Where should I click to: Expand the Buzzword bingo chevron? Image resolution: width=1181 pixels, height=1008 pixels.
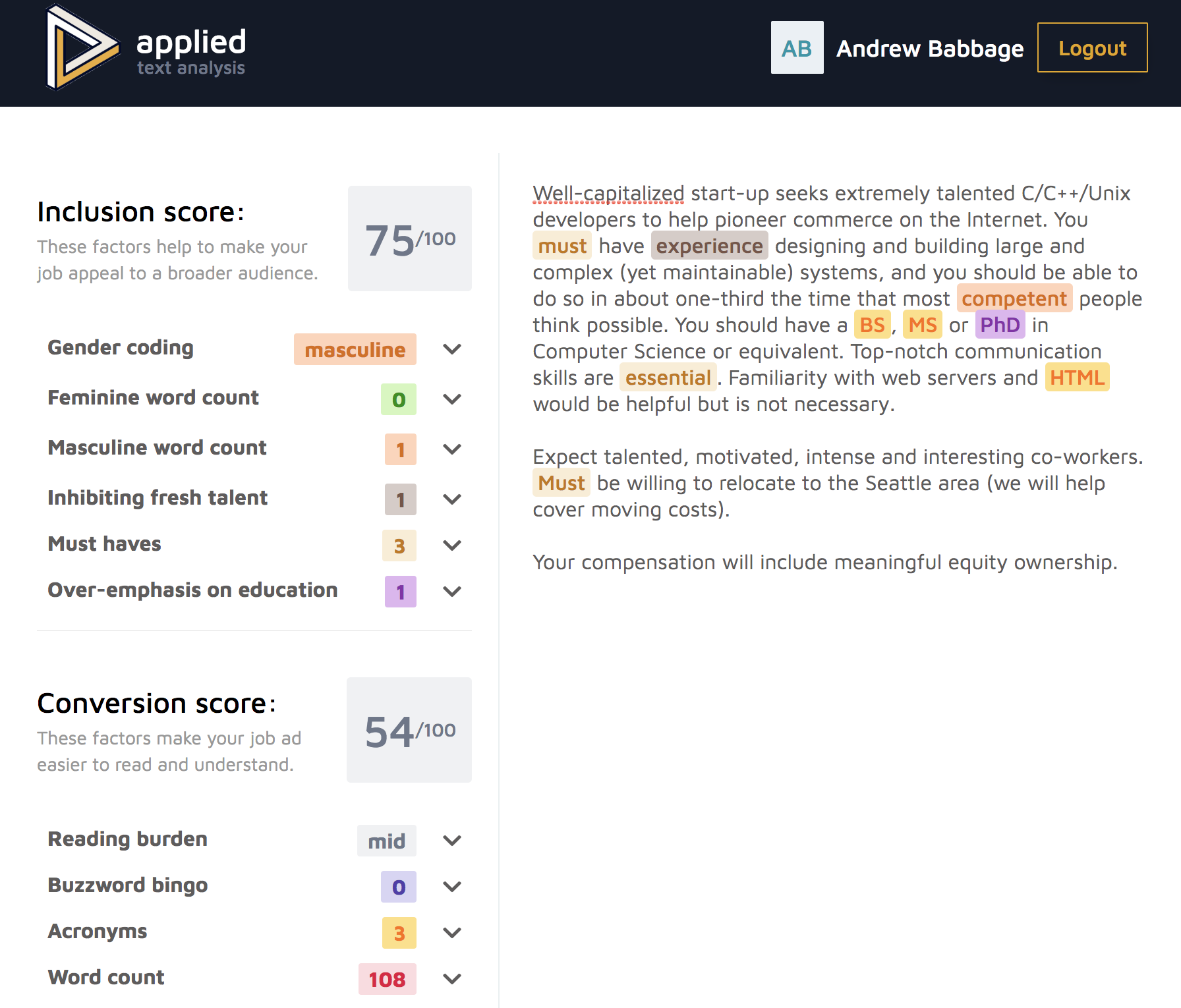tap(452, 887)
